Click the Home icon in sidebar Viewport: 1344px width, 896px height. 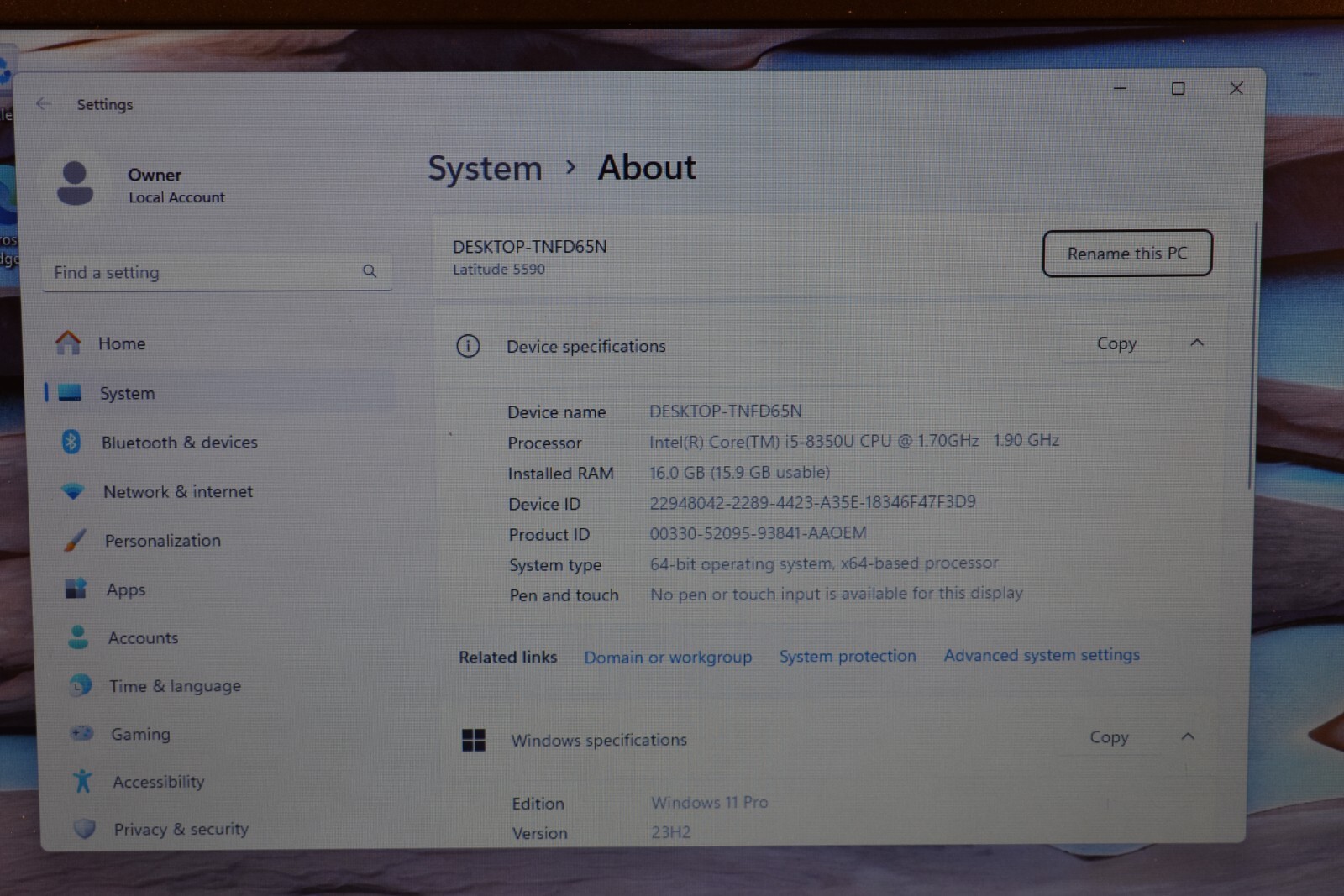(68, 343)
